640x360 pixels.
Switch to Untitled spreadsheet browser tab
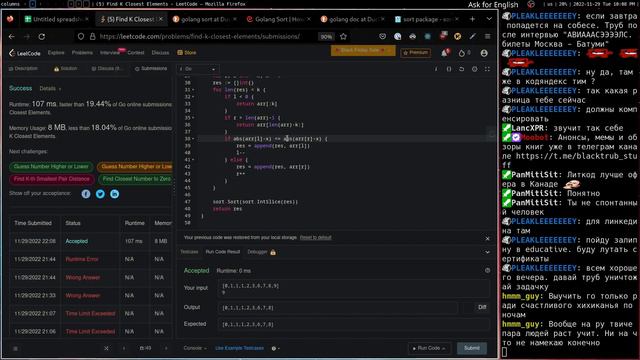coord(57,19)
